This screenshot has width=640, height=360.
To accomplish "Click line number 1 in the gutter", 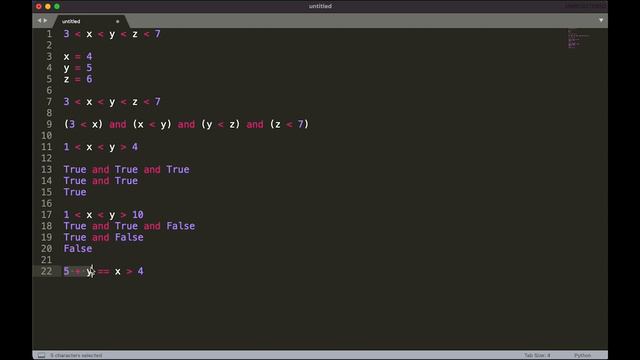I will (49, 34).
